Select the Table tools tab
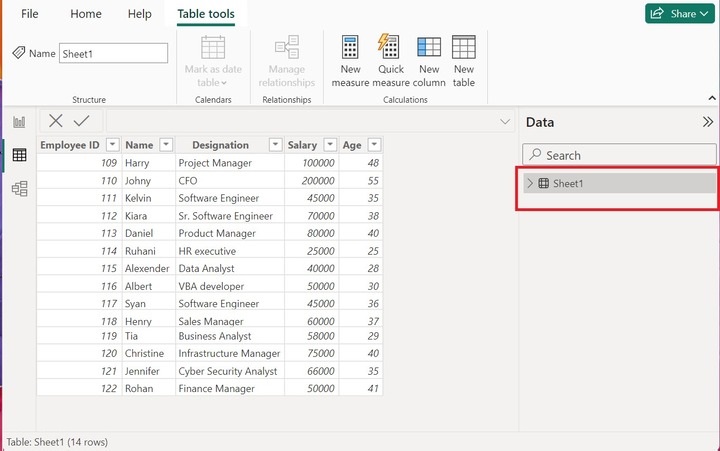Viewport: 720px width, 451px height. pyautogui.click(x=206, y=14)
